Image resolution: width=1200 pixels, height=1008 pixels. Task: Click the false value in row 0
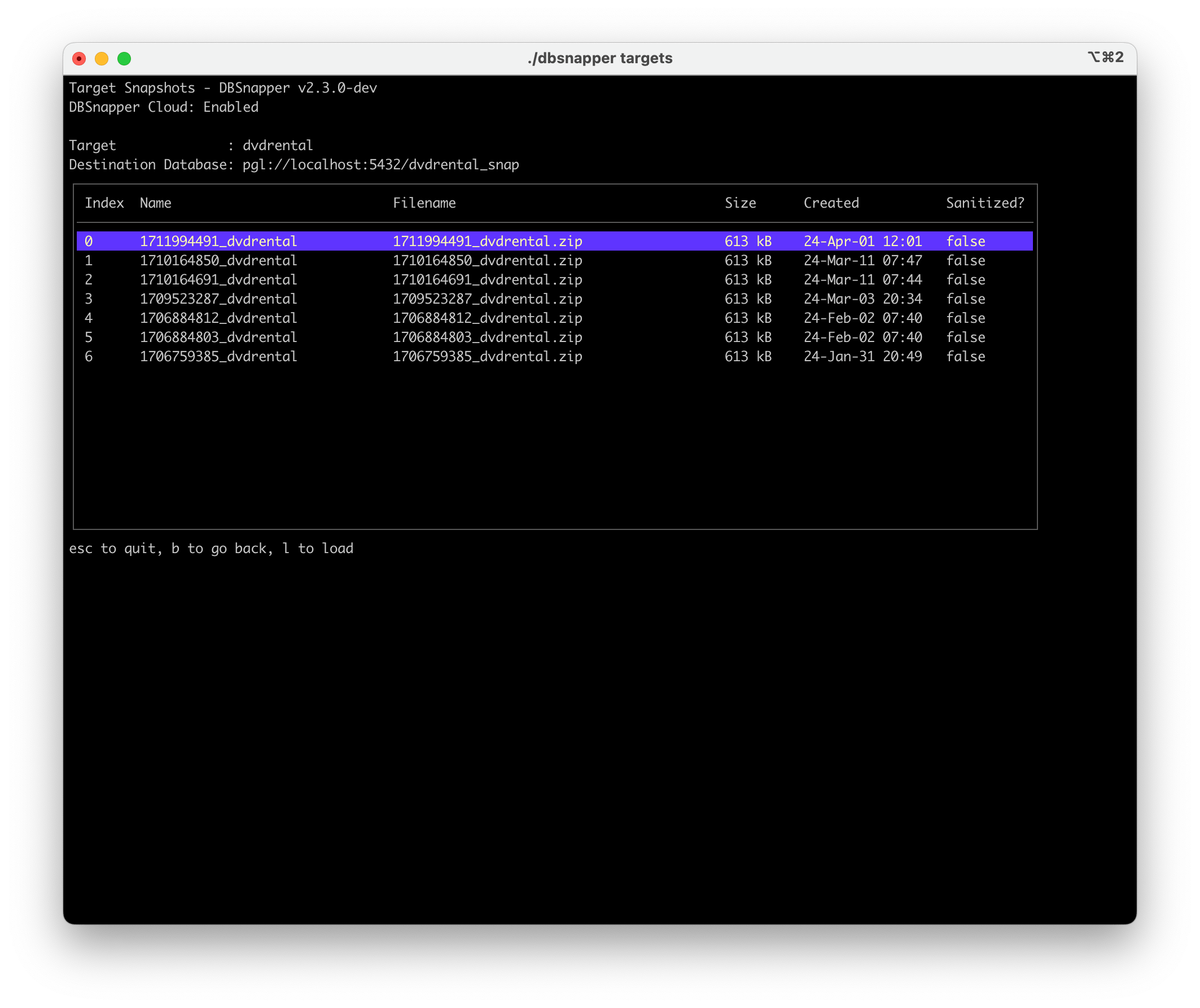click(x=966, y=241)
